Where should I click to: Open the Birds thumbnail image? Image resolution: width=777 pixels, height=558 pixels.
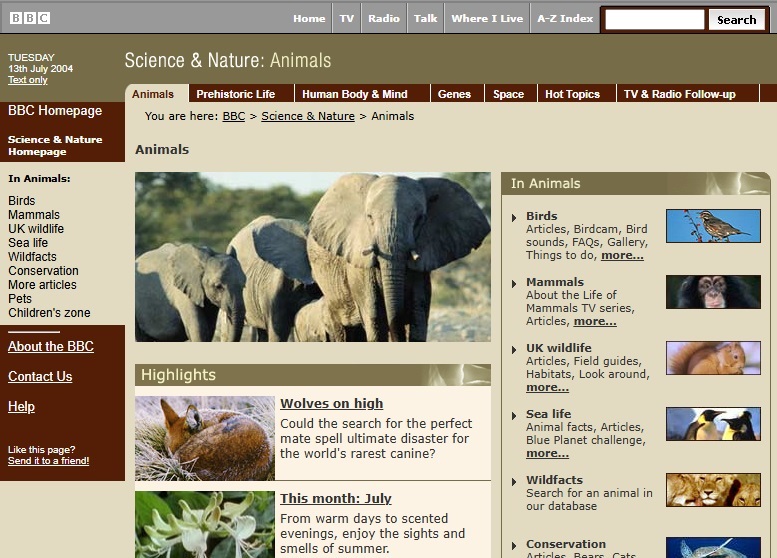(x=713, y=226)
